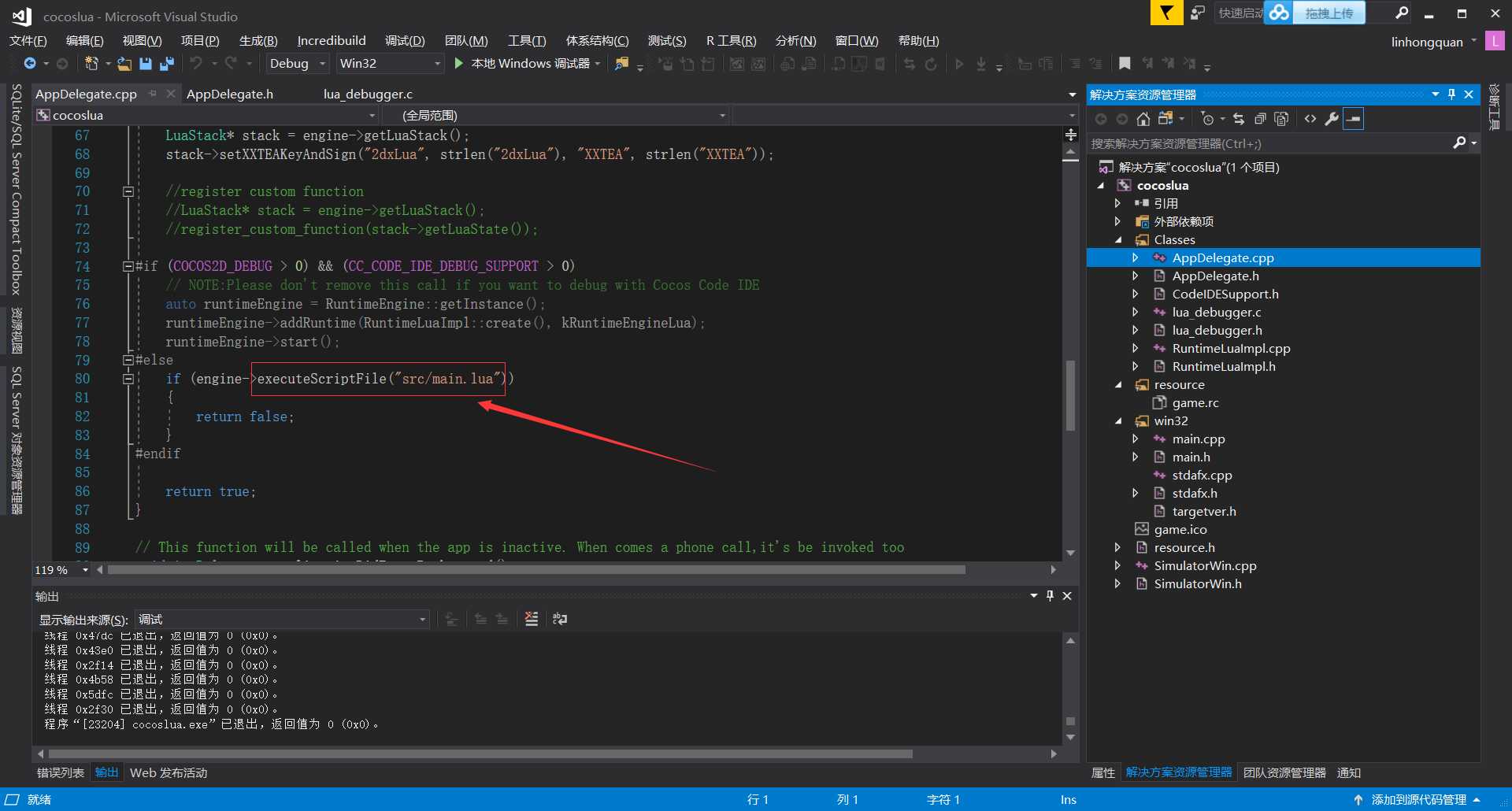Pin the Solution Explorer panel
1512x811 pixels.
tap(1452, 94)
